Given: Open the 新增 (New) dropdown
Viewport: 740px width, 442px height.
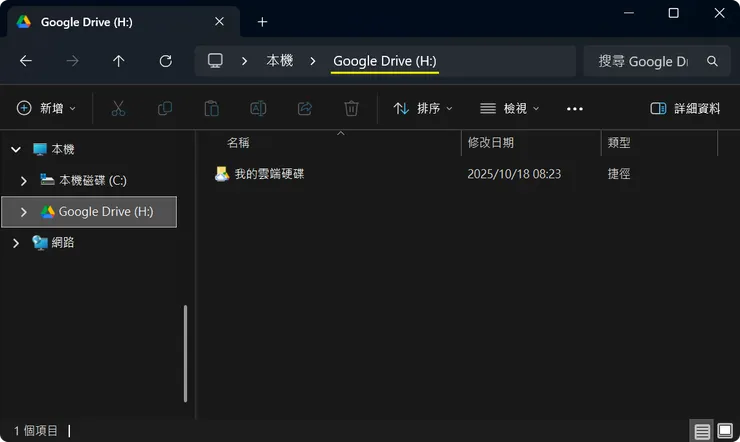Looking at the screenshot, I should coord(46,108).
